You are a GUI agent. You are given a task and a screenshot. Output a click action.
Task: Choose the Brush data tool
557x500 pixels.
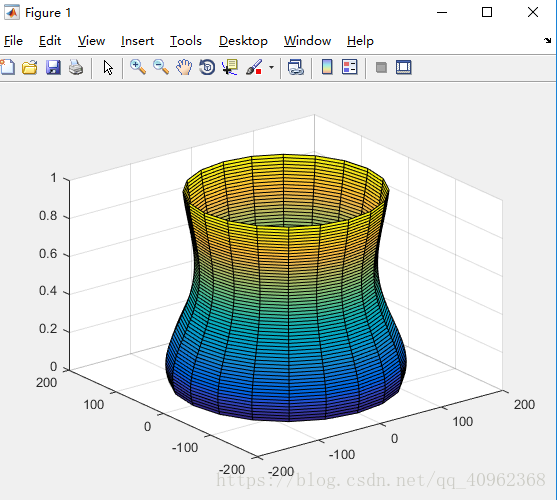(x=254, y=67)
